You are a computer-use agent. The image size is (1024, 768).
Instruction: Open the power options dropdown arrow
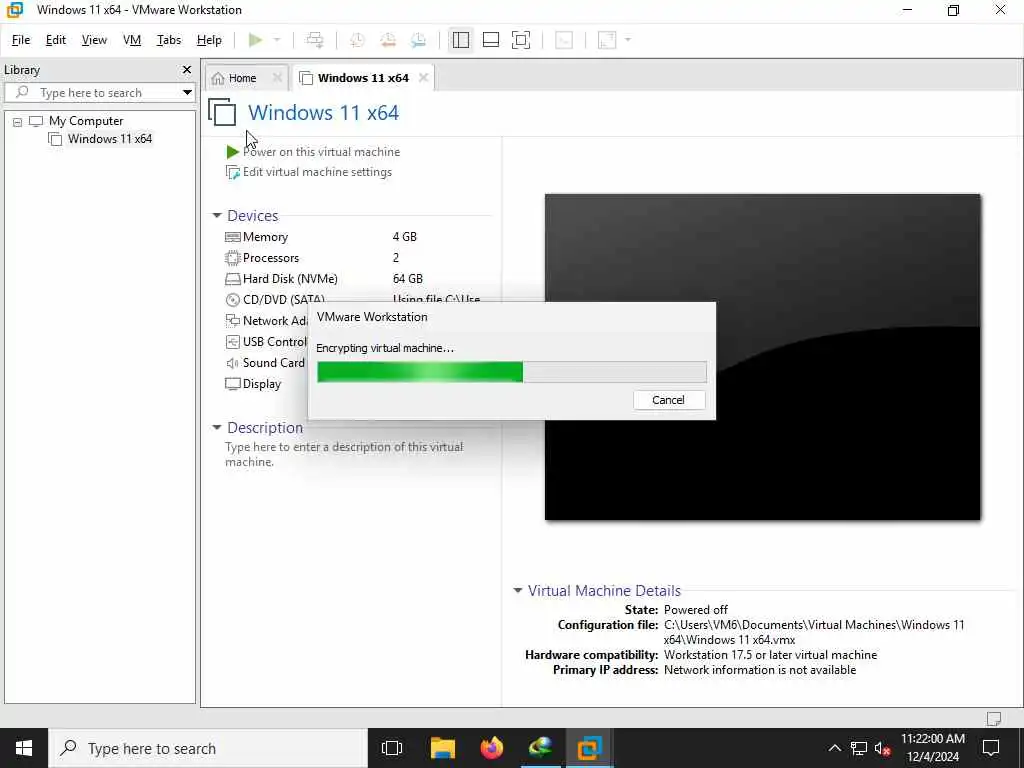click(x=277, y=40)
